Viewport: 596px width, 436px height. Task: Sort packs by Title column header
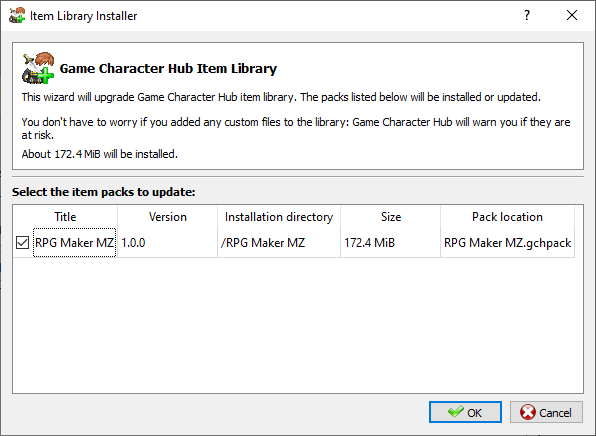[65, 217]
